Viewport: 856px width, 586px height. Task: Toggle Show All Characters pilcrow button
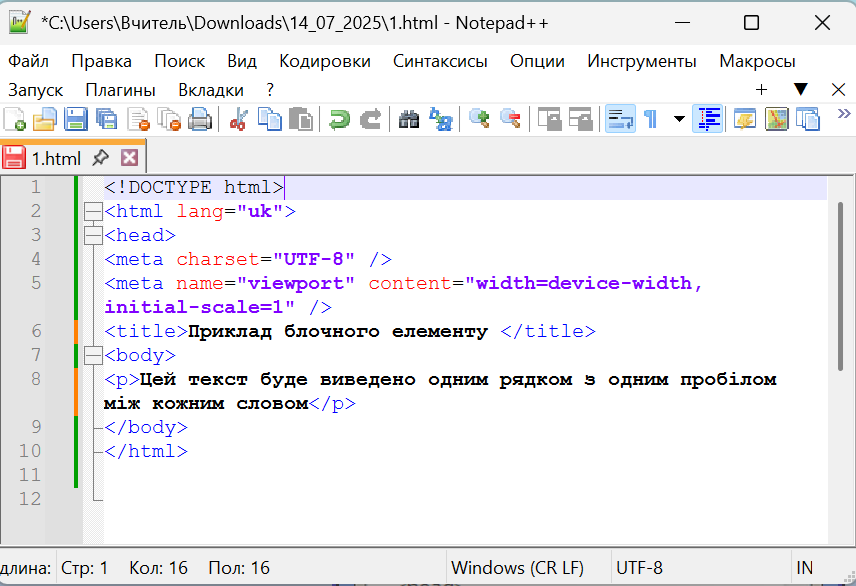point(651,120)
